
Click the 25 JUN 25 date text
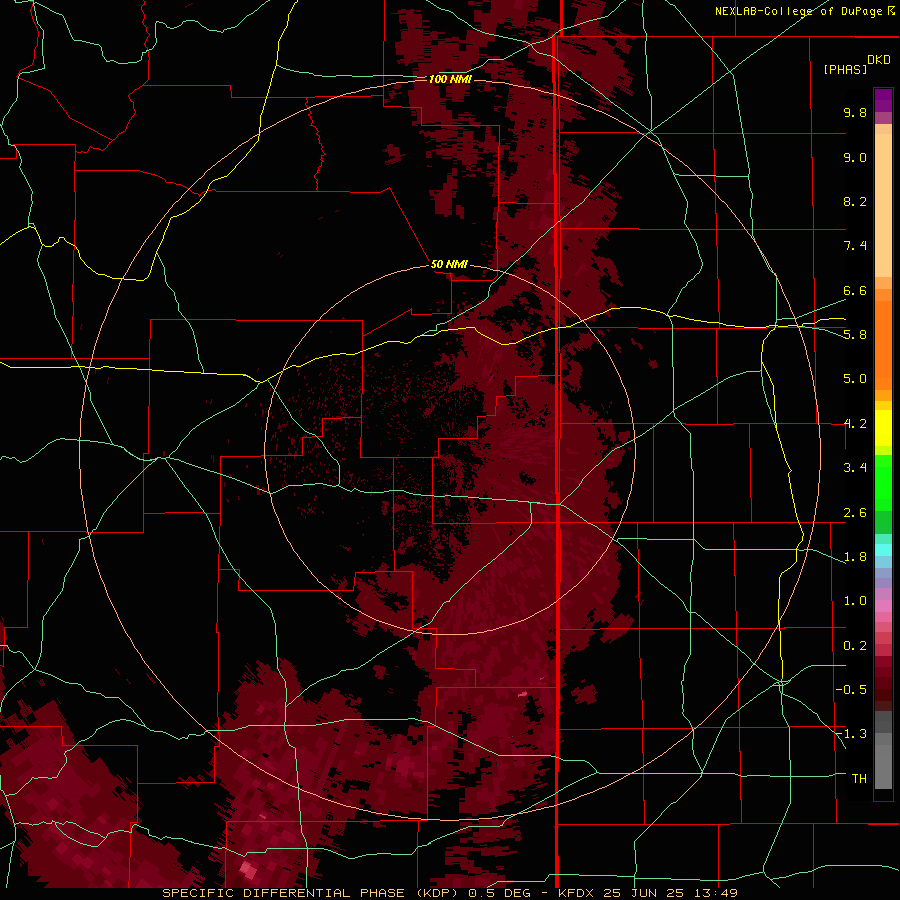tap(645, 893)
